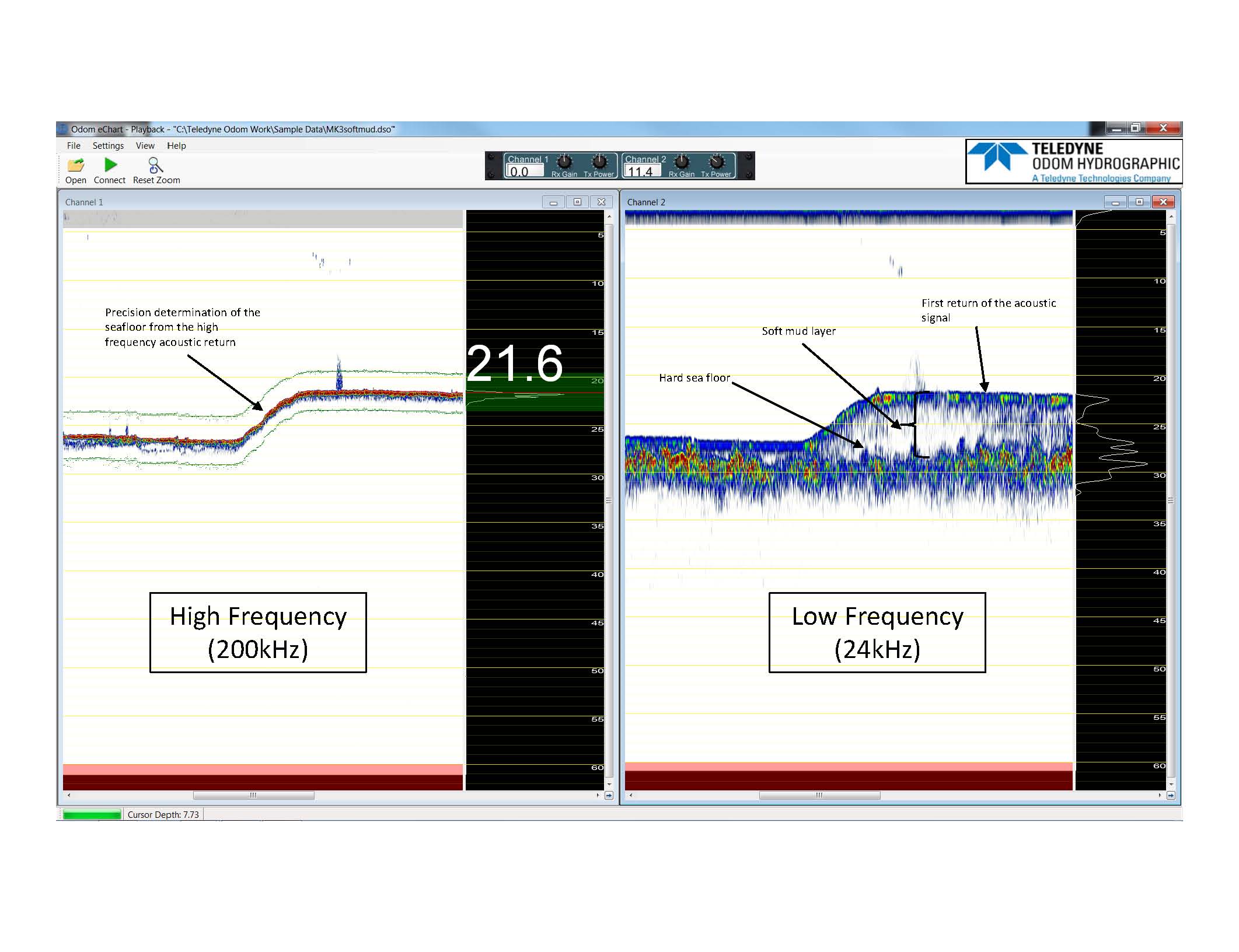Viewport: 1239px width, 952px height.
Task: Open the Settings menu
Action: pos(108,146)
